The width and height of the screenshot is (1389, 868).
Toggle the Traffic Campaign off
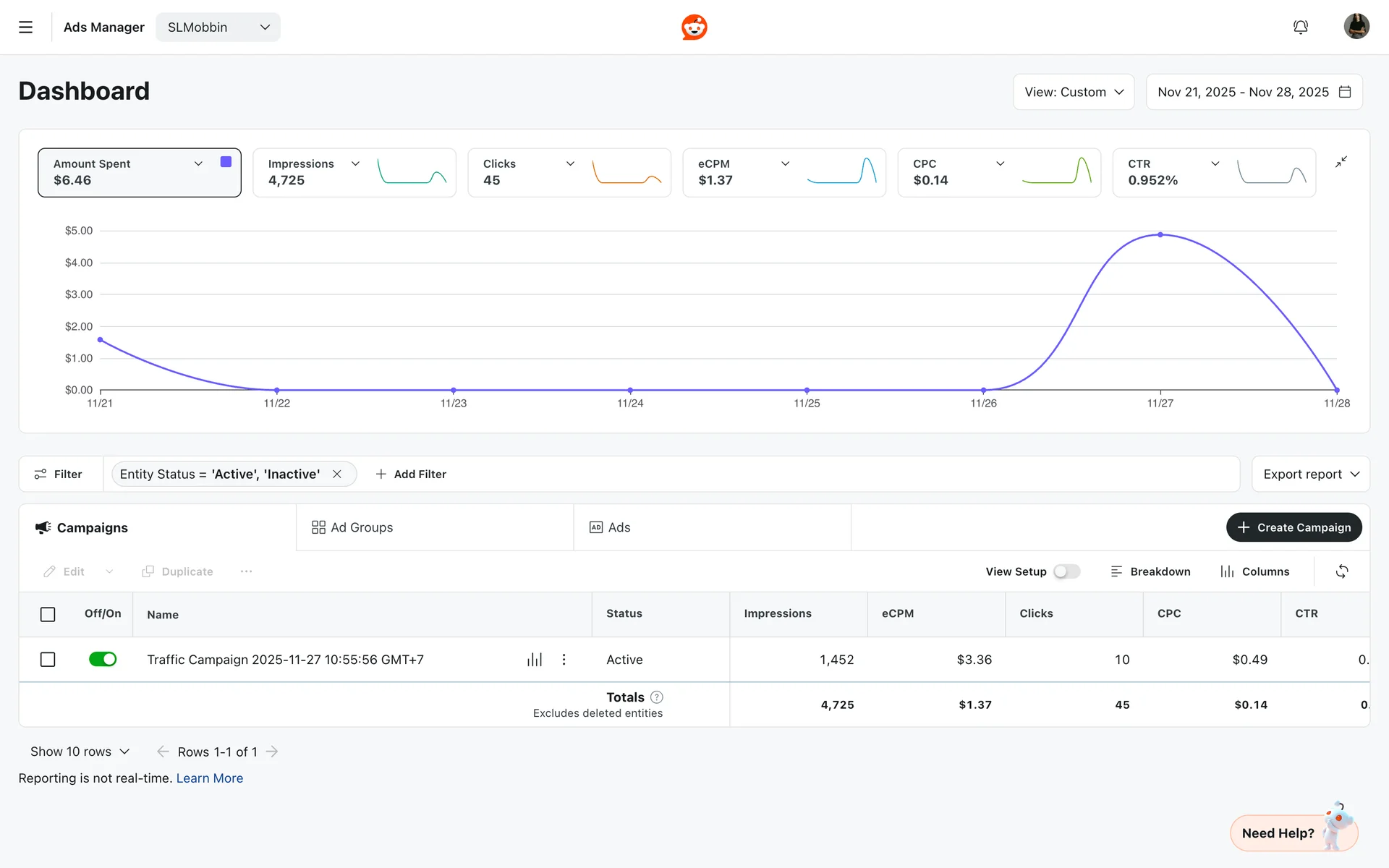pos(103,660)
